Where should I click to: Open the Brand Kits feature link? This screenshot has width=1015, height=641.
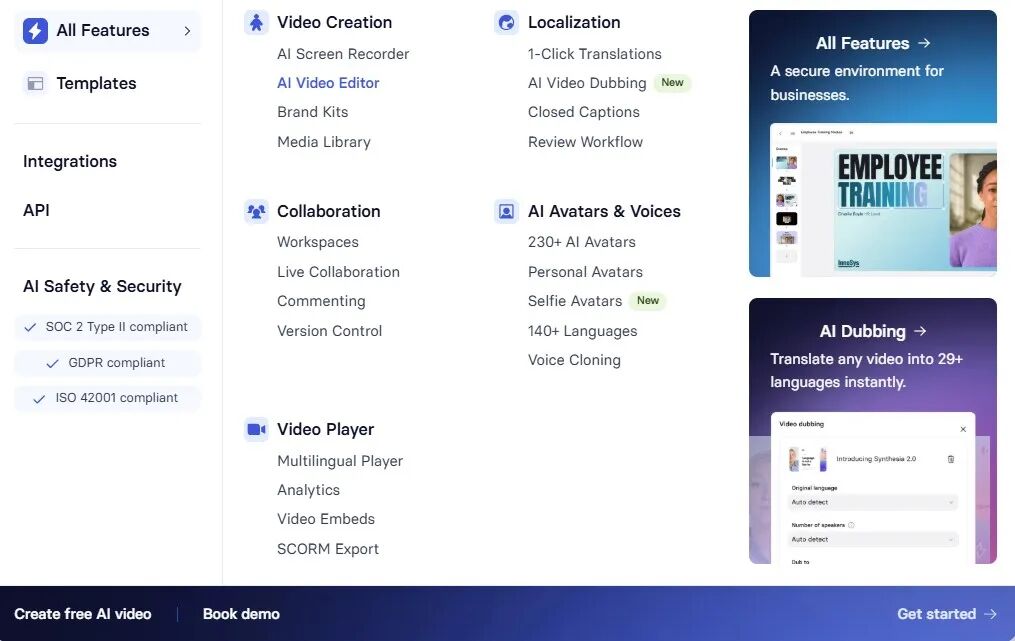pyautogui.click(x=313, y=112)
